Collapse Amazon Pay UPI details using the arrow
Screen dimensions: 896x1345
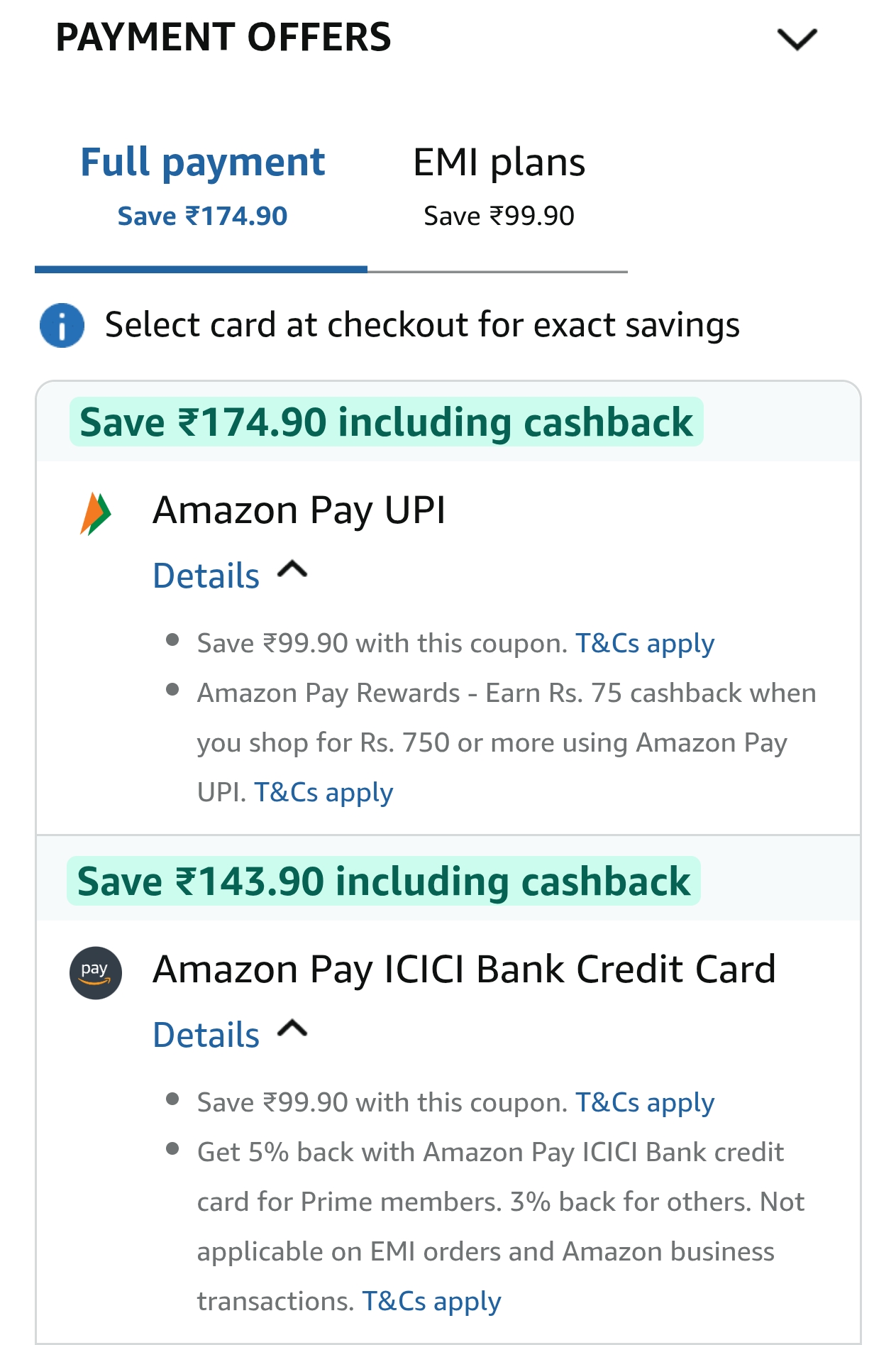292,570
